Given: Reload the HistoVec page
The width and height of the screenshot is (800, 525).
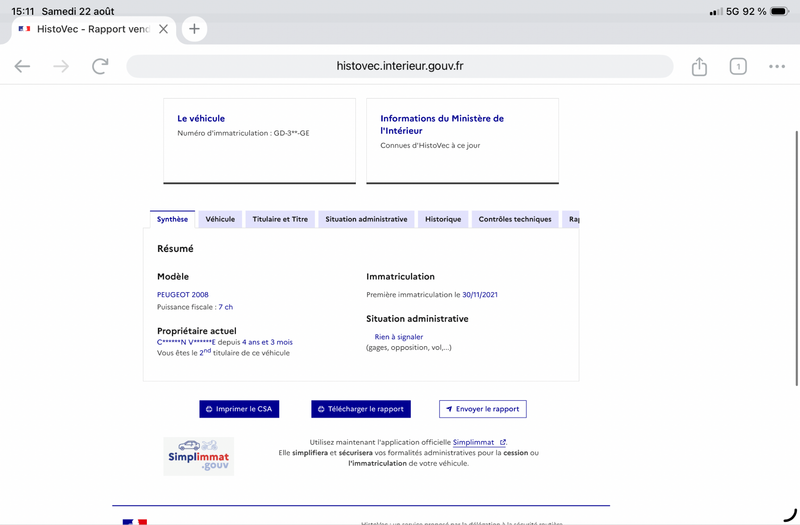Looking at the screenshot, I should click(100, 66).
